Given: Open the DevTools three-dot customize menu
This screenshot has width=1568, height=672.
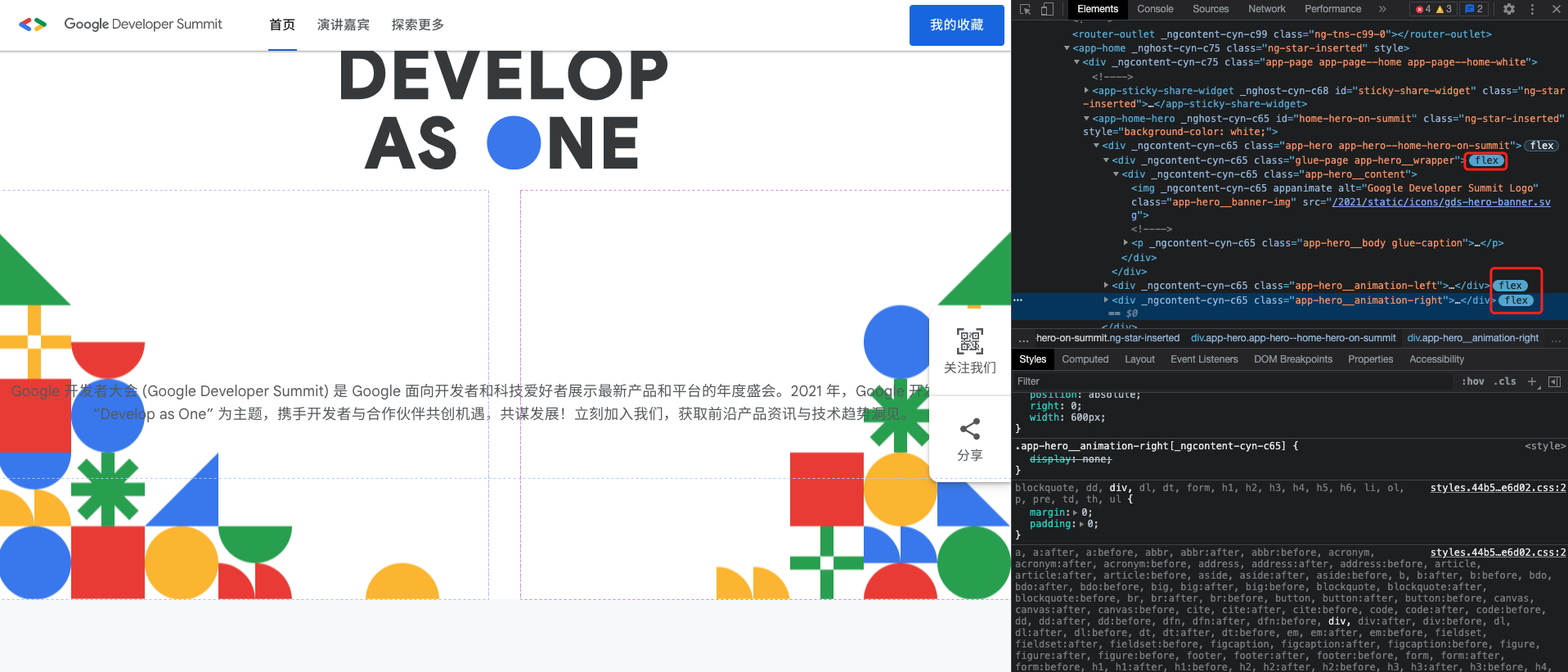Looking at the screenshot, I should pyautogui.click(x=1532, y=9).
